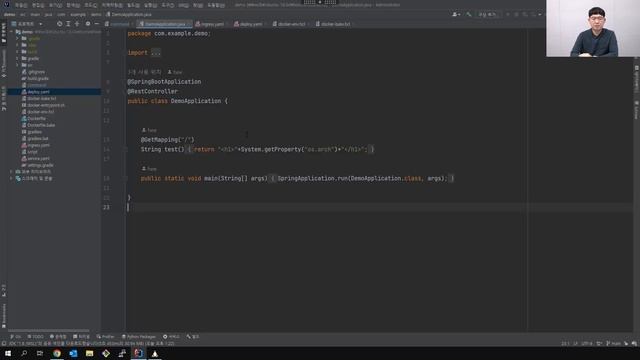The image size is (640, 360).
Task: Open File Explorer from the taskbar
Action: [x=89, y=353]
